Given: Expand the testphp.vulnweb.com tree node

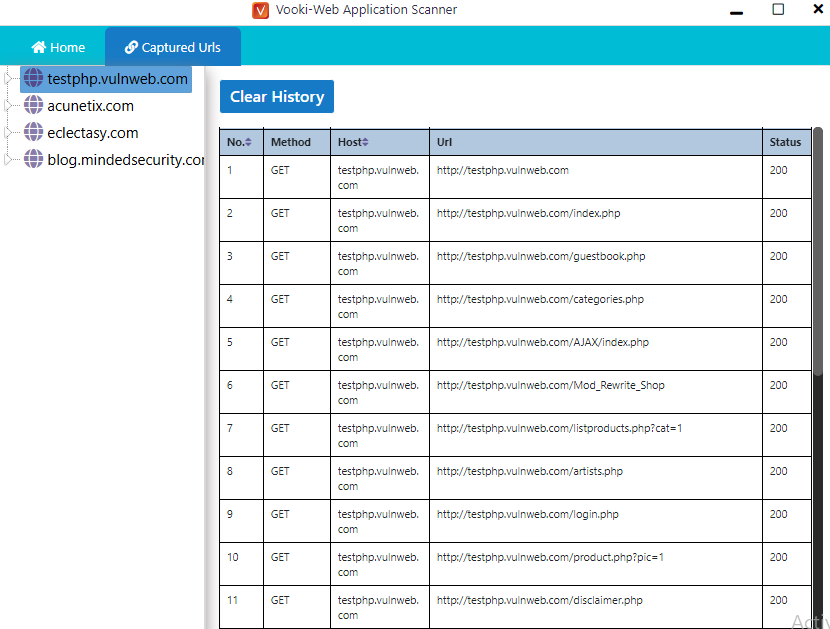Looking at the screenshot, I should pyautogui.click(x=8, y=78).
